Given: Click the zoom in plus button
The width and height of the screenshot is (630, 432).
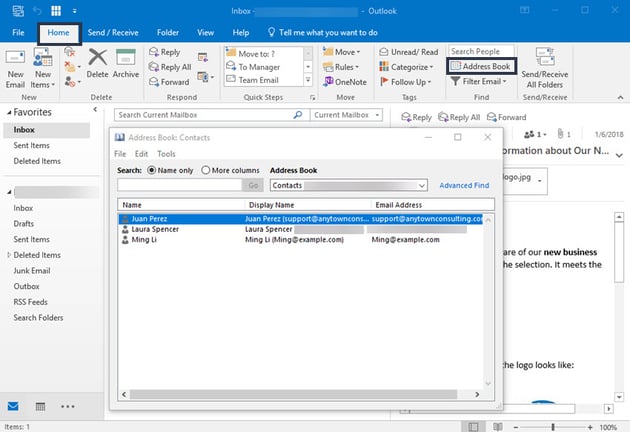Looking at the screenshot, I should tap(590, 427).
